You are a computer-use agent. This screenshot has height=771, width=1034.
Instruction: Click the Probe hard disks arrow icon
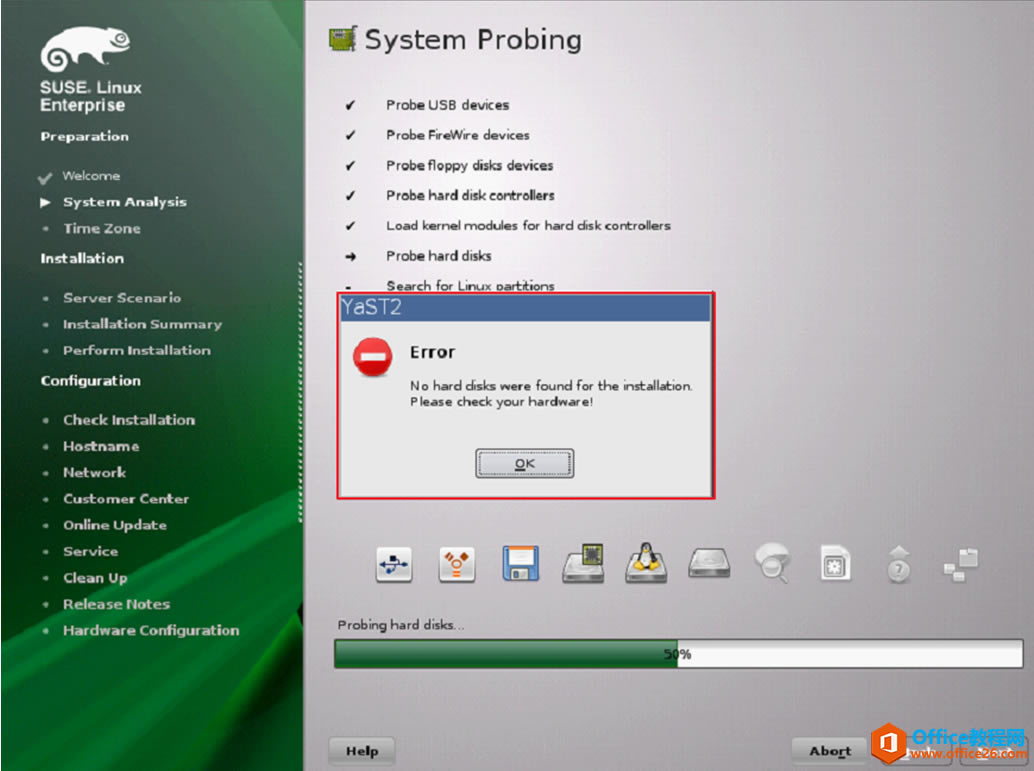coord(350,257)
